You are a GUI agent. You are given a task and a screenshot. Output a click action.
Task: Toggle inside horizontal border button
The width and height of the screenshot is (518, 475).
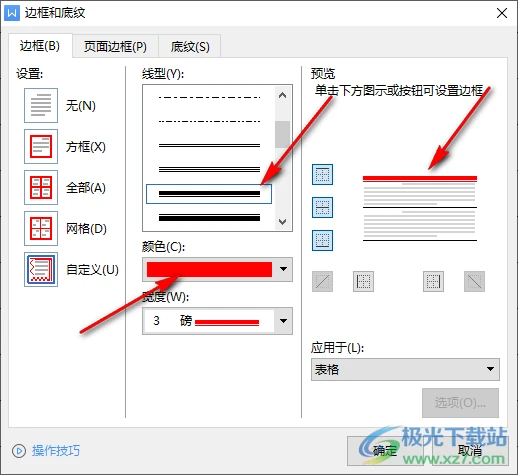[x=322, y=207]
